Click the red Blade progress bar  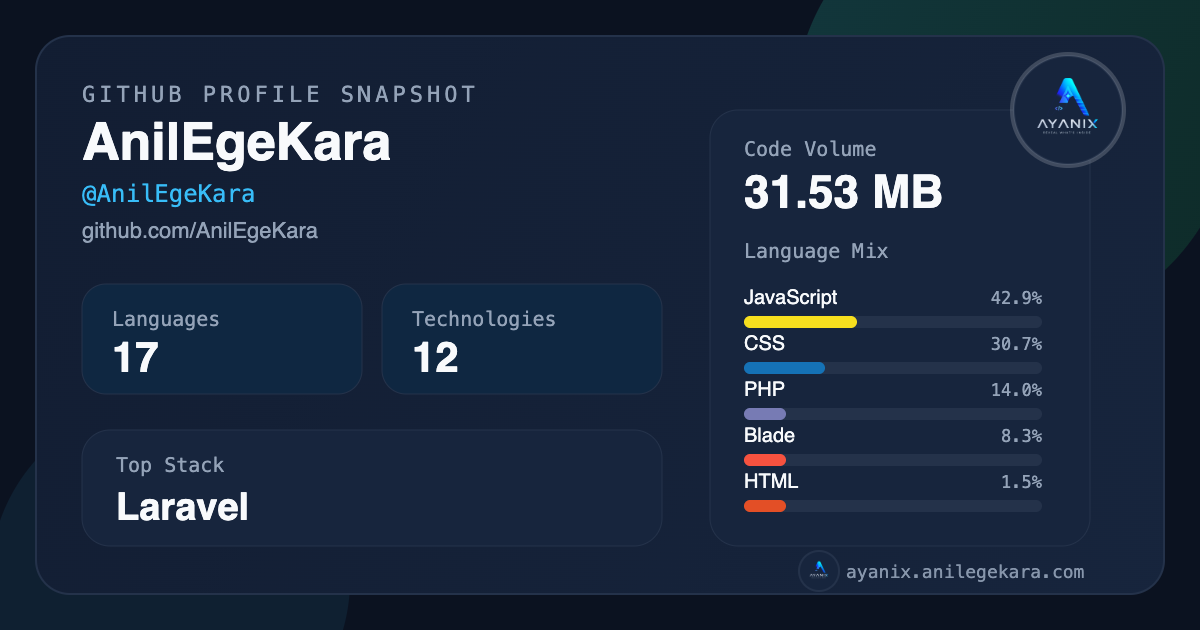tap(765, 460)
